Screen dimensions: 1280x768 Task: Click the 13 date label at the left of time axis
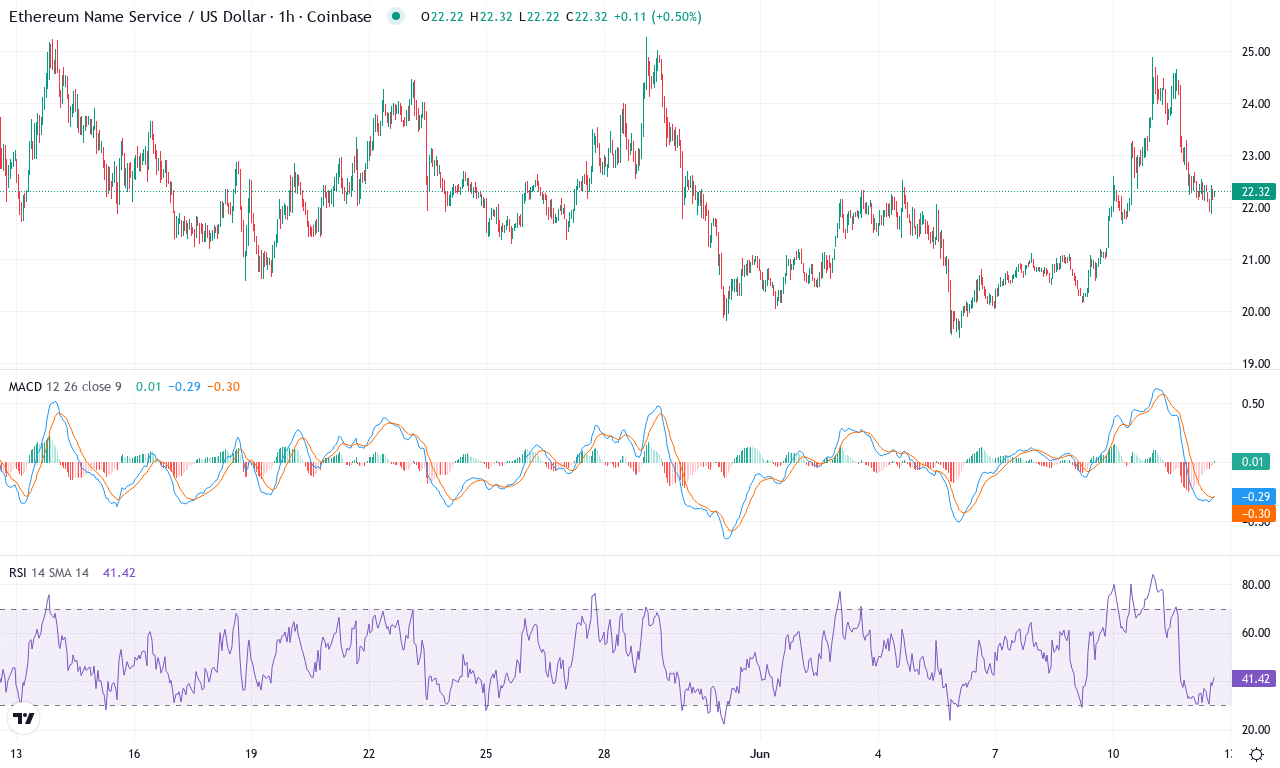(15, 753)
